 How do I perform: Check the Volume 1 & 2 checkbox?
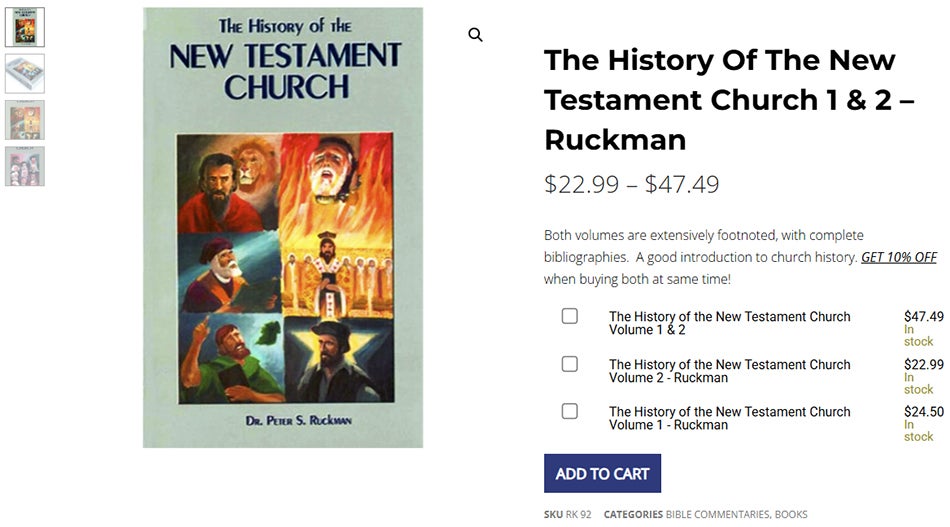click(x=570, y=316)
